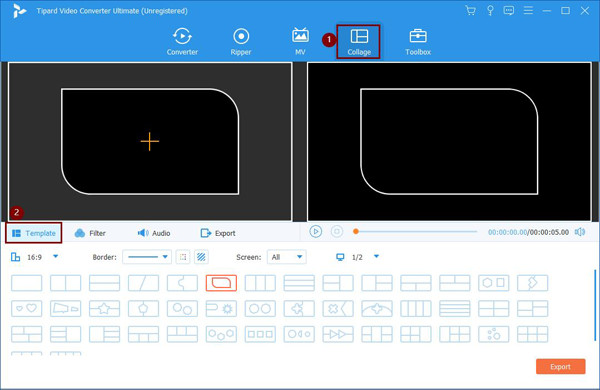Open the Converter module
Screen dimensions: 600x390
(x=182, y=42)
